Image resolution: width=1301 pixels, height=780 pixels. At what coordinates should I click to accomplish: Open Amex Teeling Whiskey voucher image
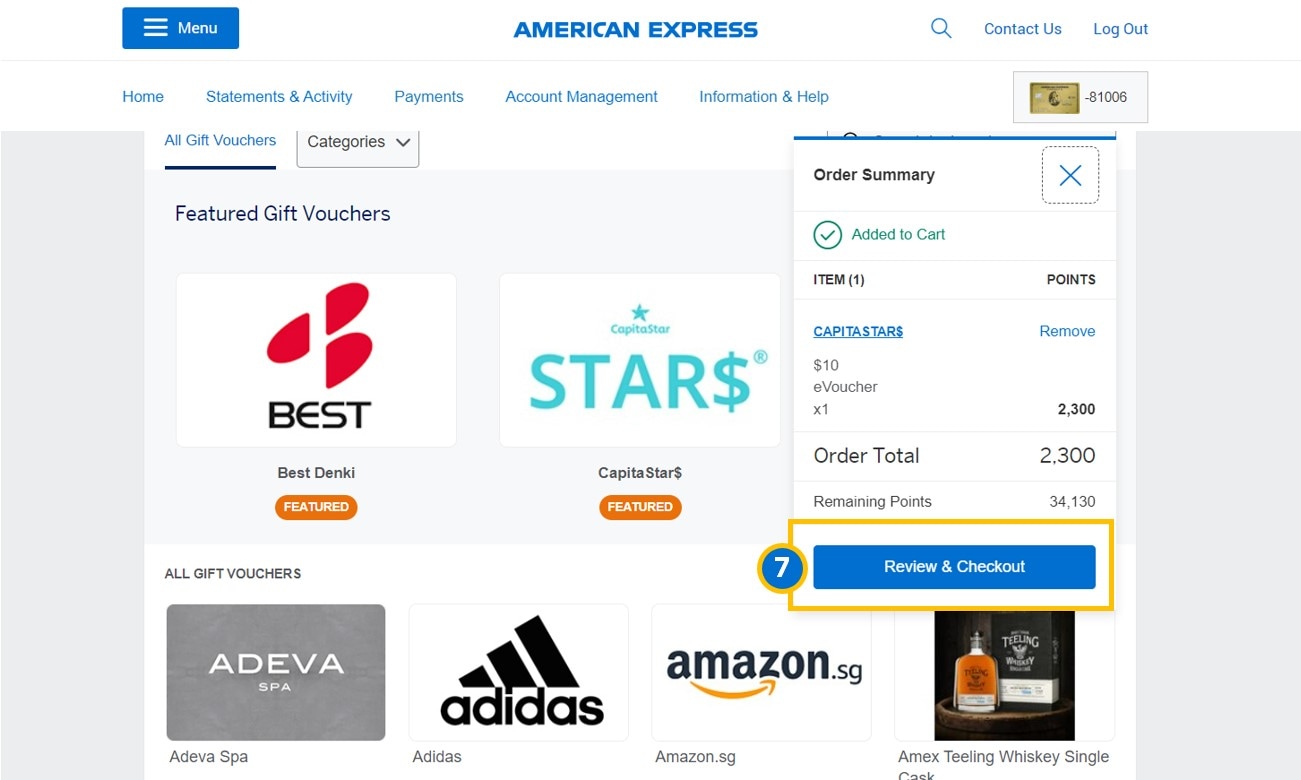pos(1004,672)
